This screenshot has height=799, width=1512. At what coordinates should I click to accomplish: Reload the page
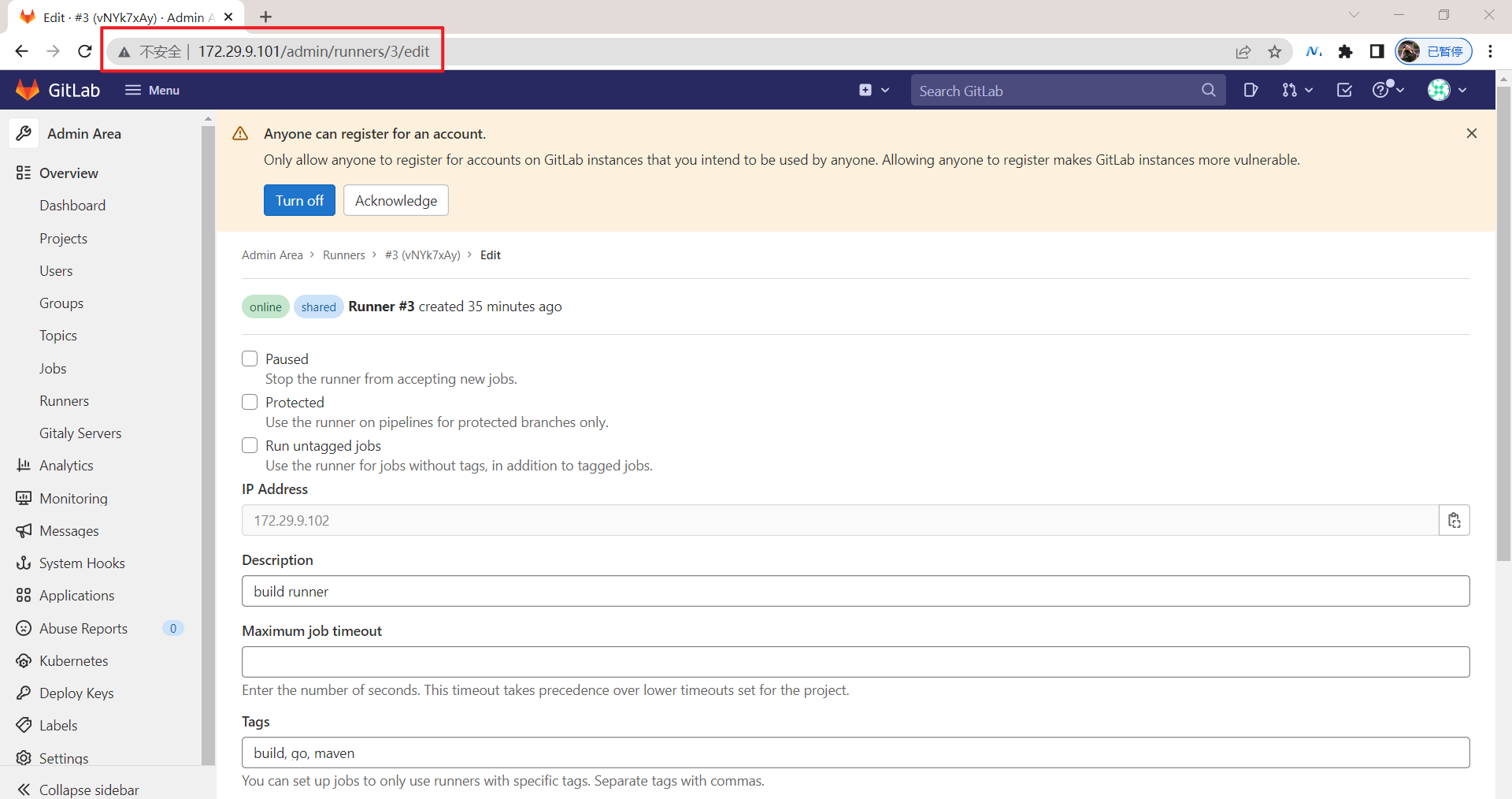tap(84, 51)
